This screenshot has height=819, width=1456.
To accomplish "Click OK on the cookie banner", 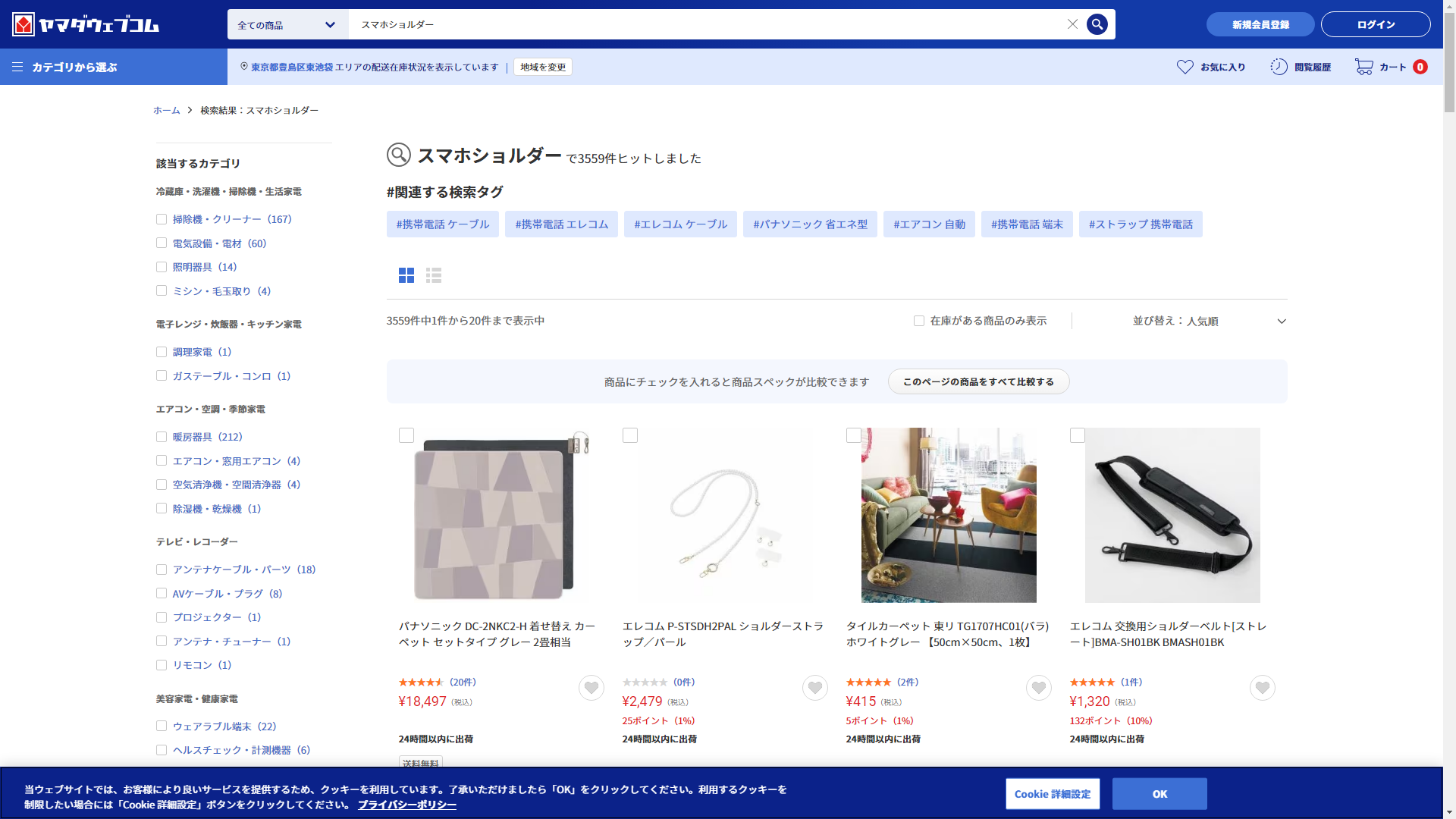I will tap(1159, 794).
